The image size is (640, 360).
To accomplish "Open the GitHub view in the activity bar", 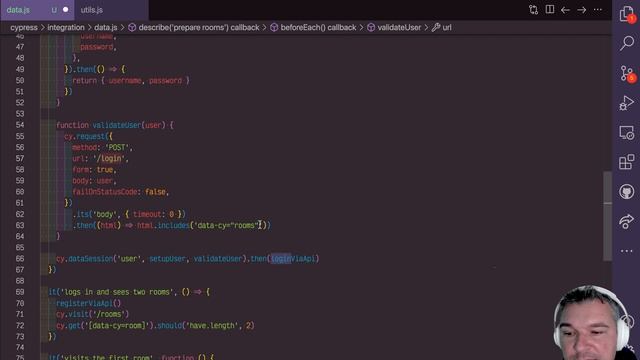I will click(627, 191).
